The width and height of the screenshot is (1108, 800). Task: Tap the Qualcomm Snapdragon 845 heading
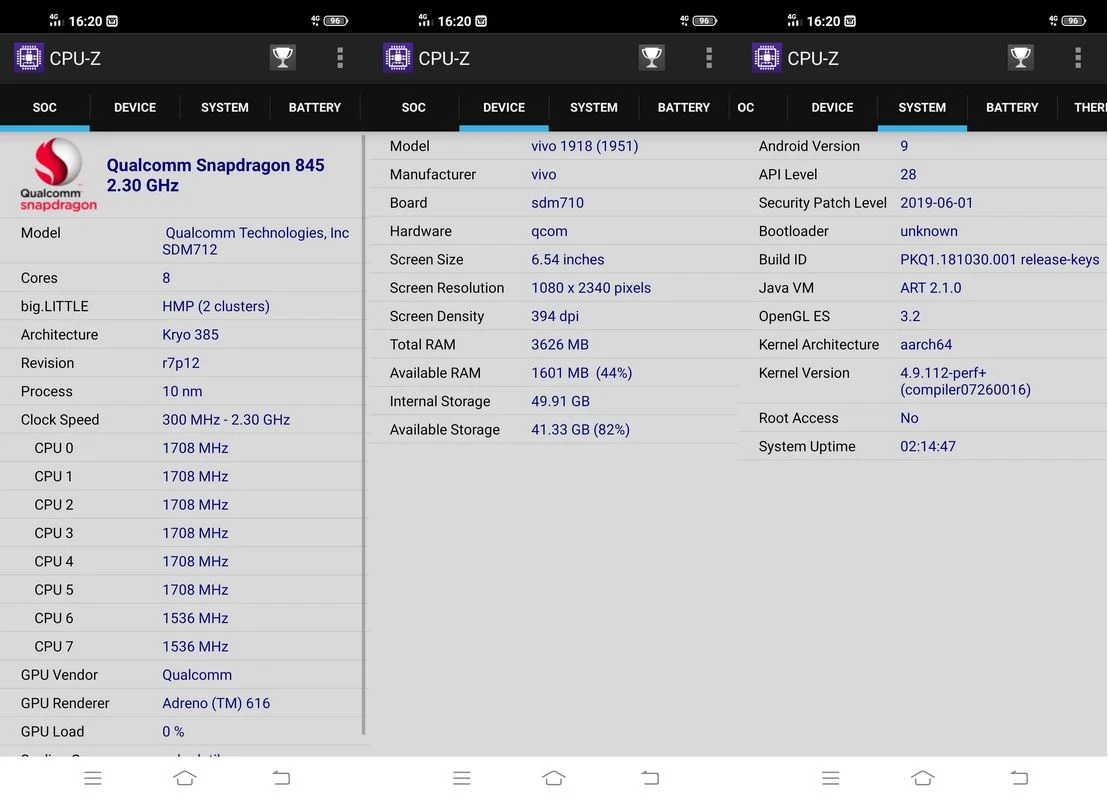(x=216, y=175)
